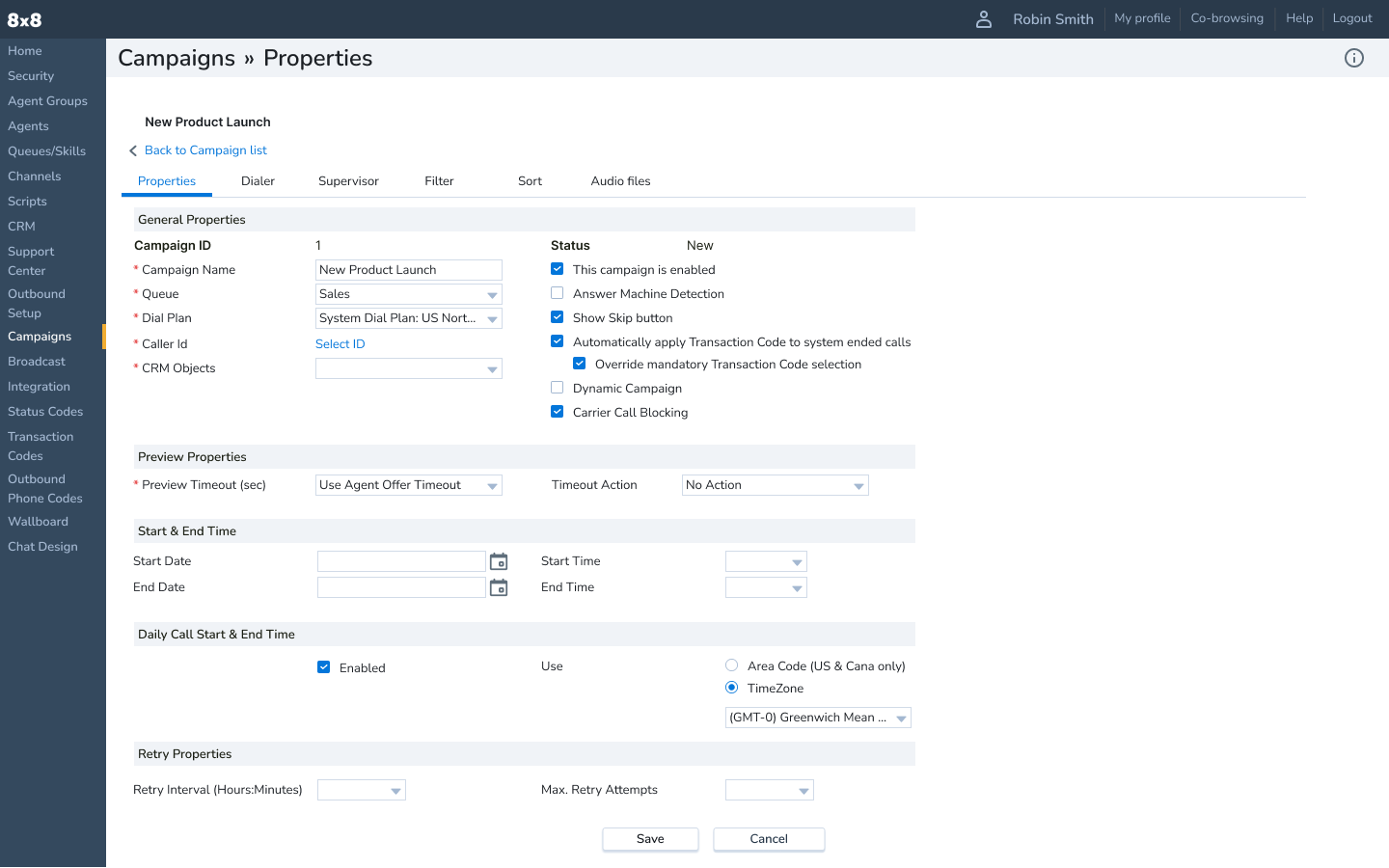1389x868 pixels.
Task: Open the End Date calendar picker
Action: [x=499, y=587]
